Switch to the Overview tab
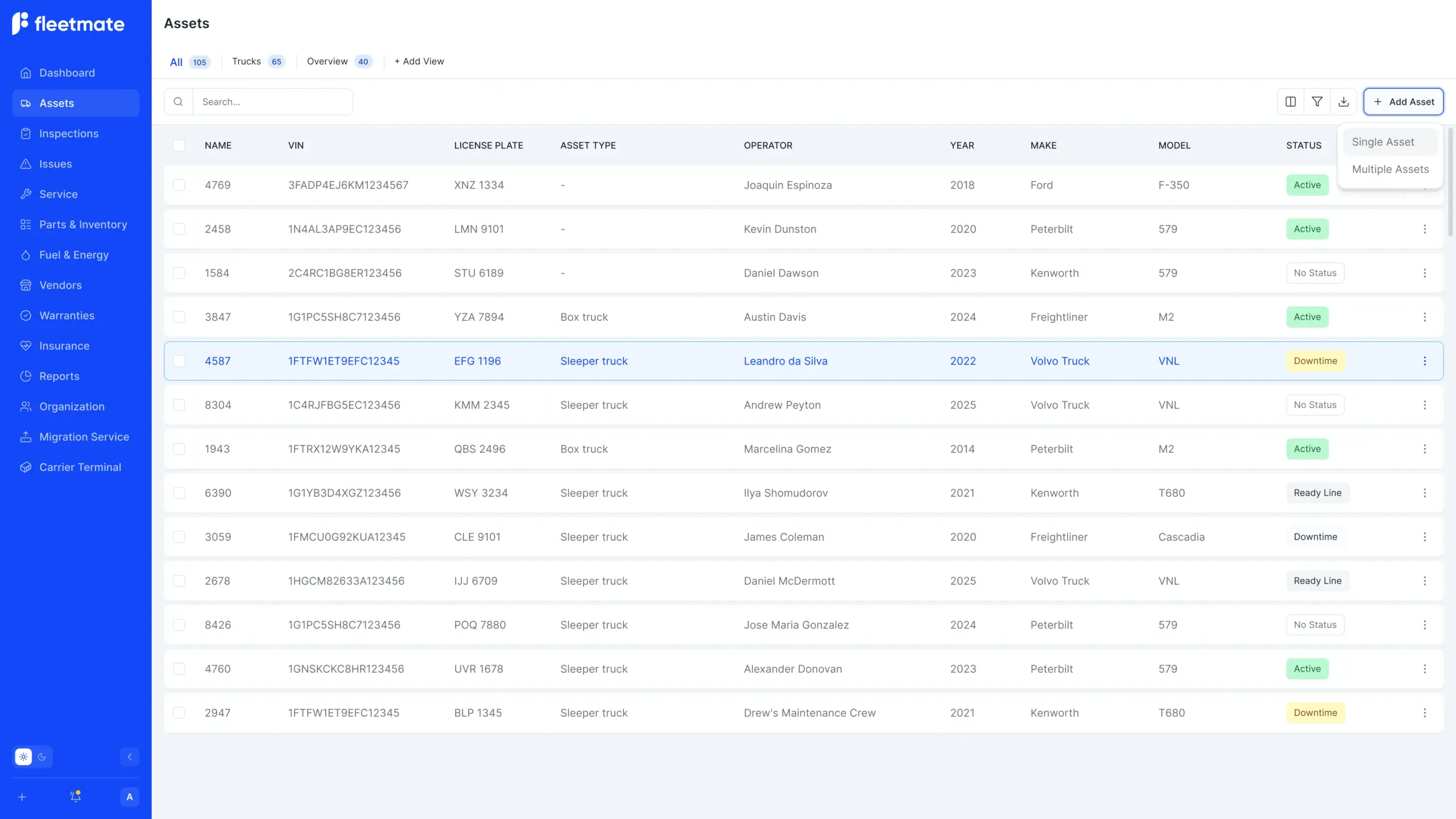1456x819 pixels. click(340, 61)
